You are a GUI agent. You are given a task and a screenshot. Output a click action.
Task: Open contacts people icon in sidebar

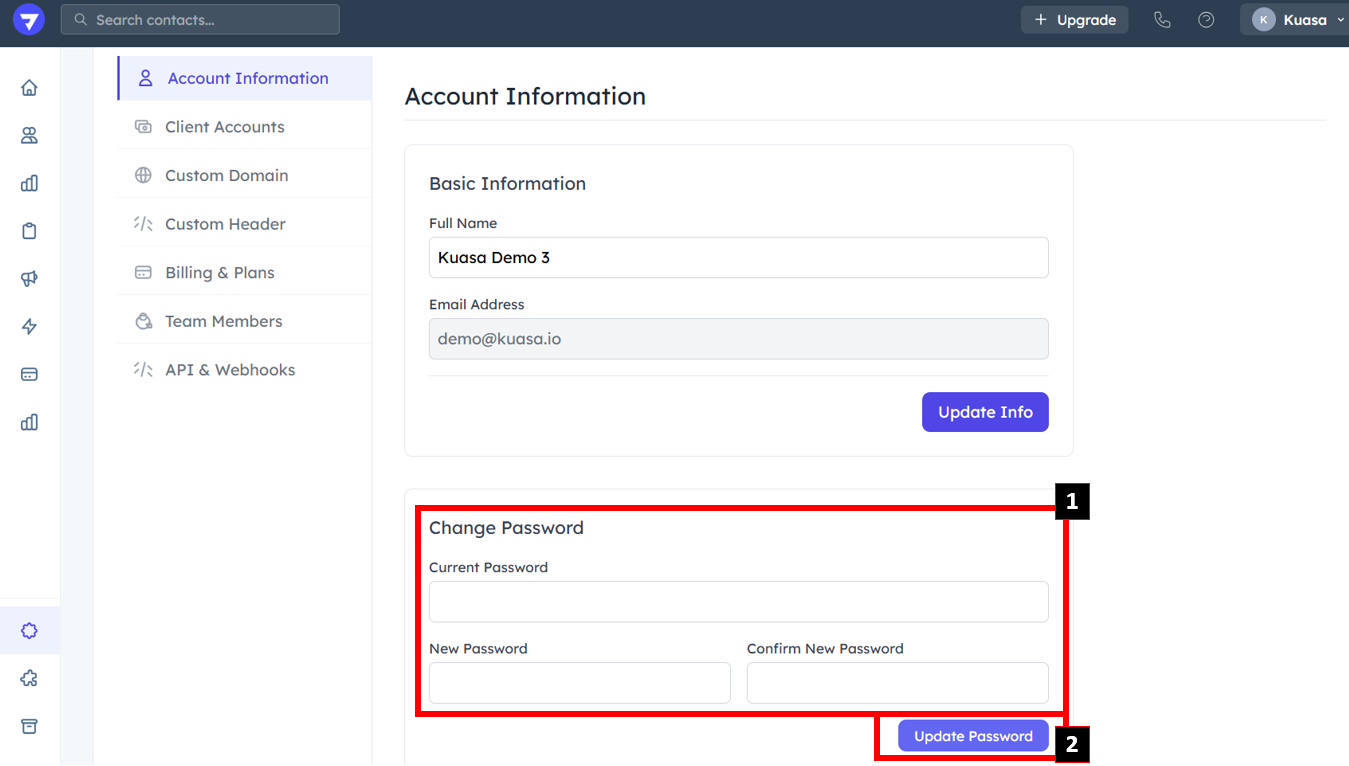29,136
